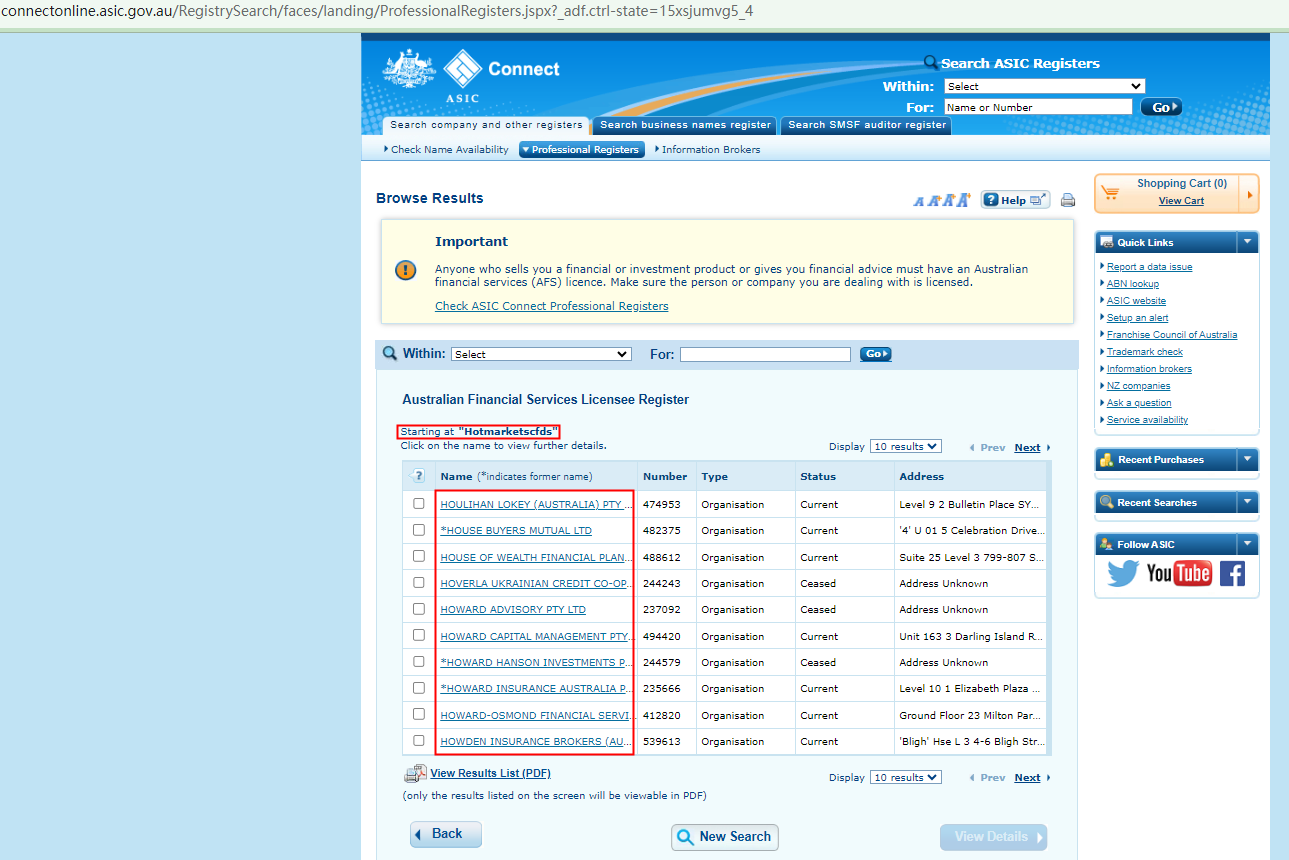Expand the Shopping Cart arrow

[x=1249, y=193]
